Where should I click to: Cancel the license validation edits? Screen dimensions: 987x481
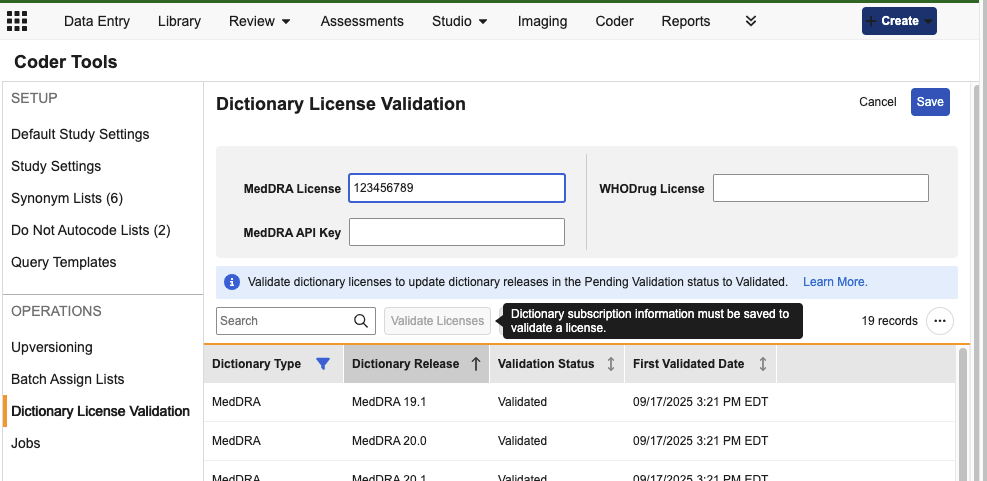pyautogui.click(x=877, y=102)
